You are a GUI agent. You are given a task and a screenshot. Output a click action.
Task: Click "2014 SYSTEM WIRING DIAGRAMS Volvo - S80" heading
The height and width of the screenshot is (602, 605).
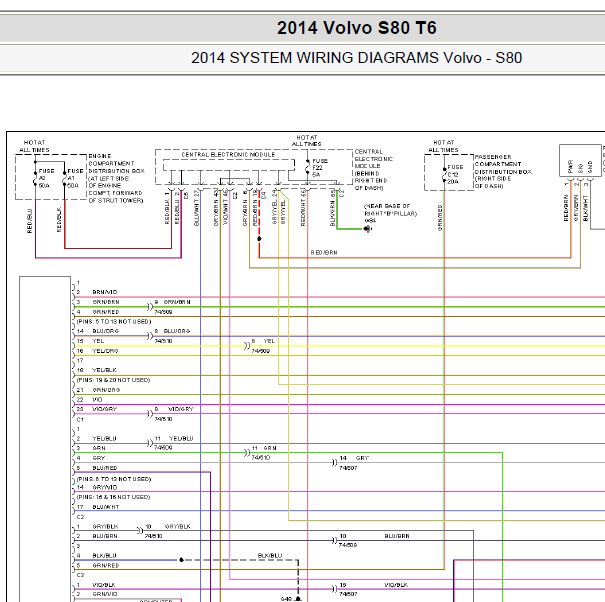click(357, 58)
